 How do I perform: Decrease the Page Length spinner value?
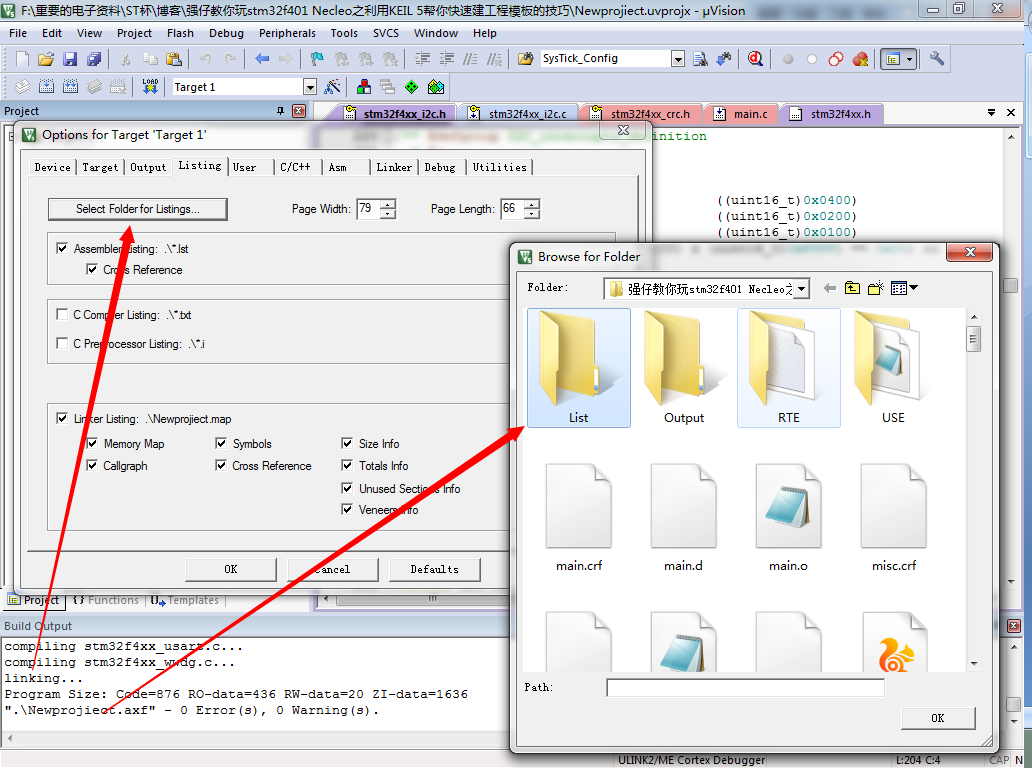click(532, 214)
